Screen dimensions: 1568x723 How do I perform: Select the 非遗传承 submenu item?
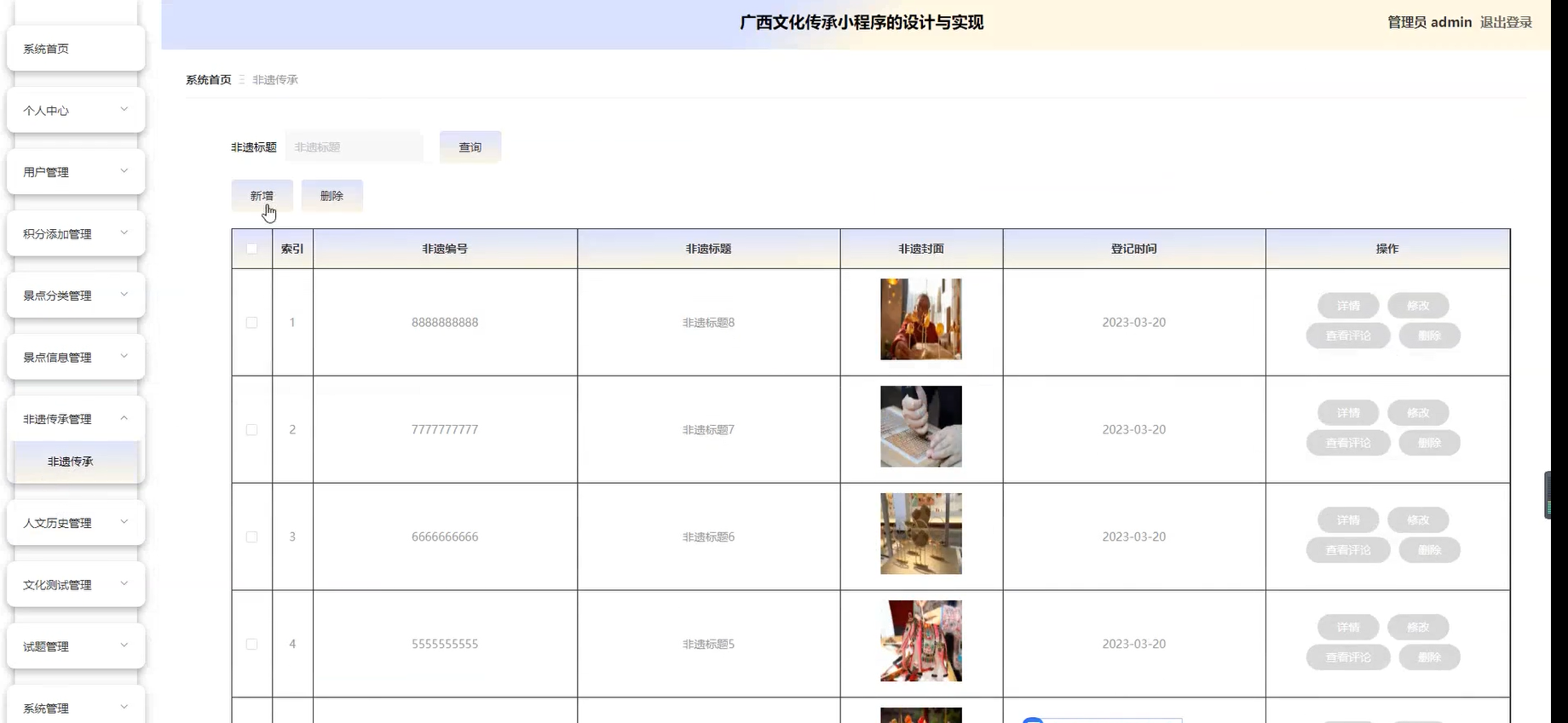click(76, 462)
